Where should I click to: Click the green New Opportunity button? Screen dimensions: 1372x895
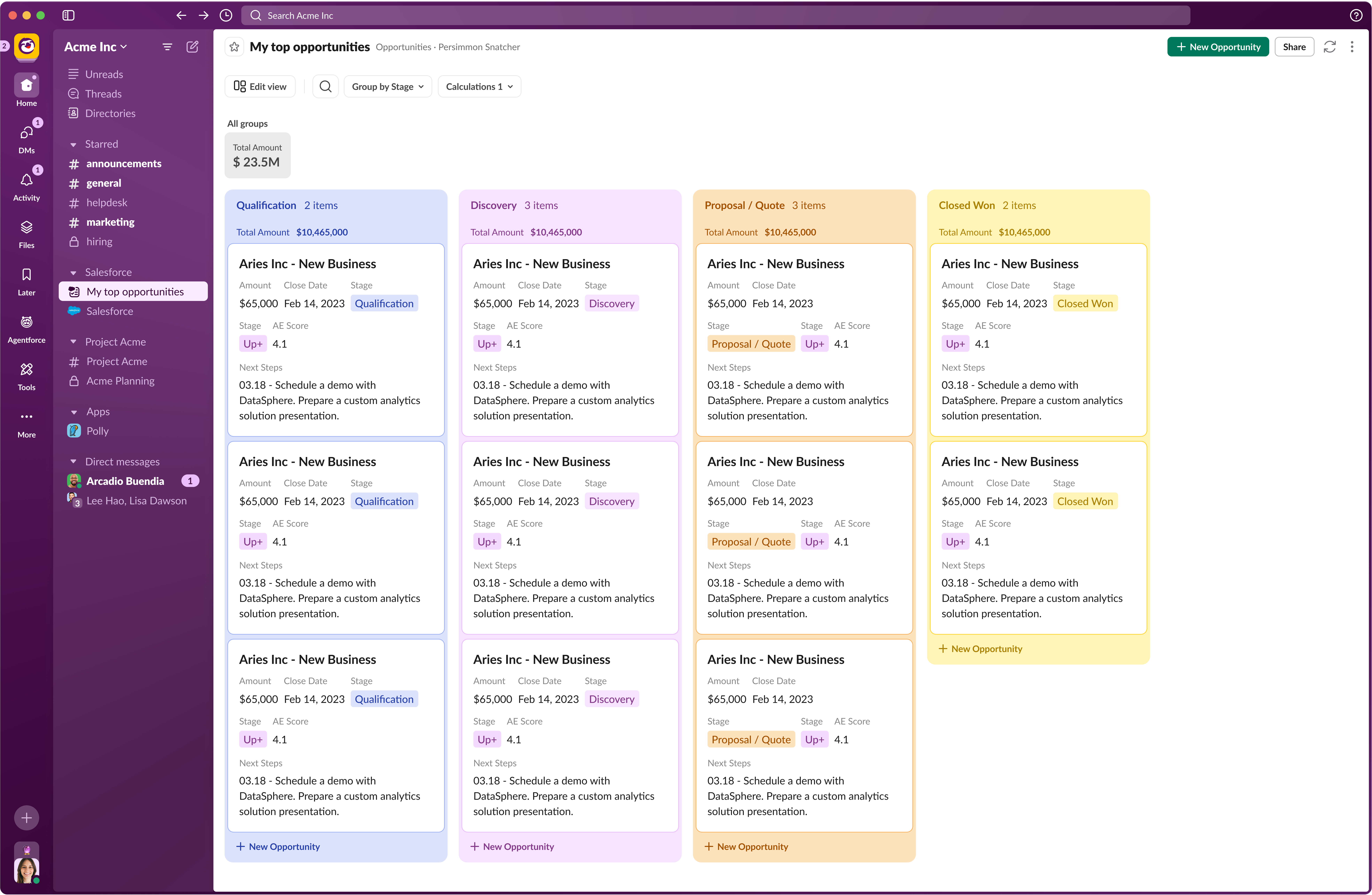click(x=1218, y=47)
